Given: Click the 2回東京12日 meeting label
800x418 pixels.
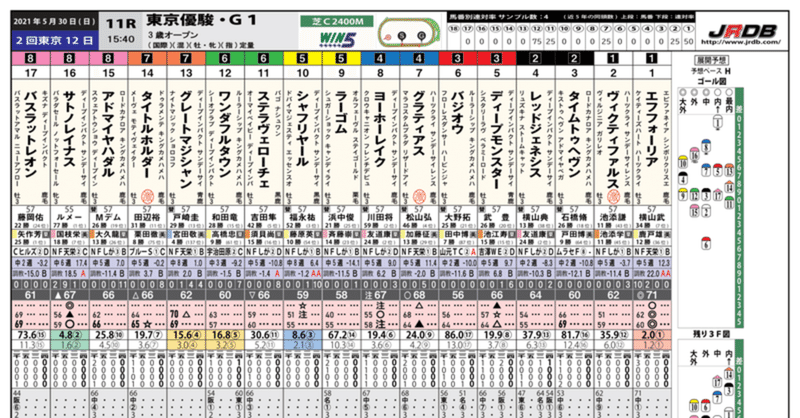Looking at the screenshot, I should (55, 40).
